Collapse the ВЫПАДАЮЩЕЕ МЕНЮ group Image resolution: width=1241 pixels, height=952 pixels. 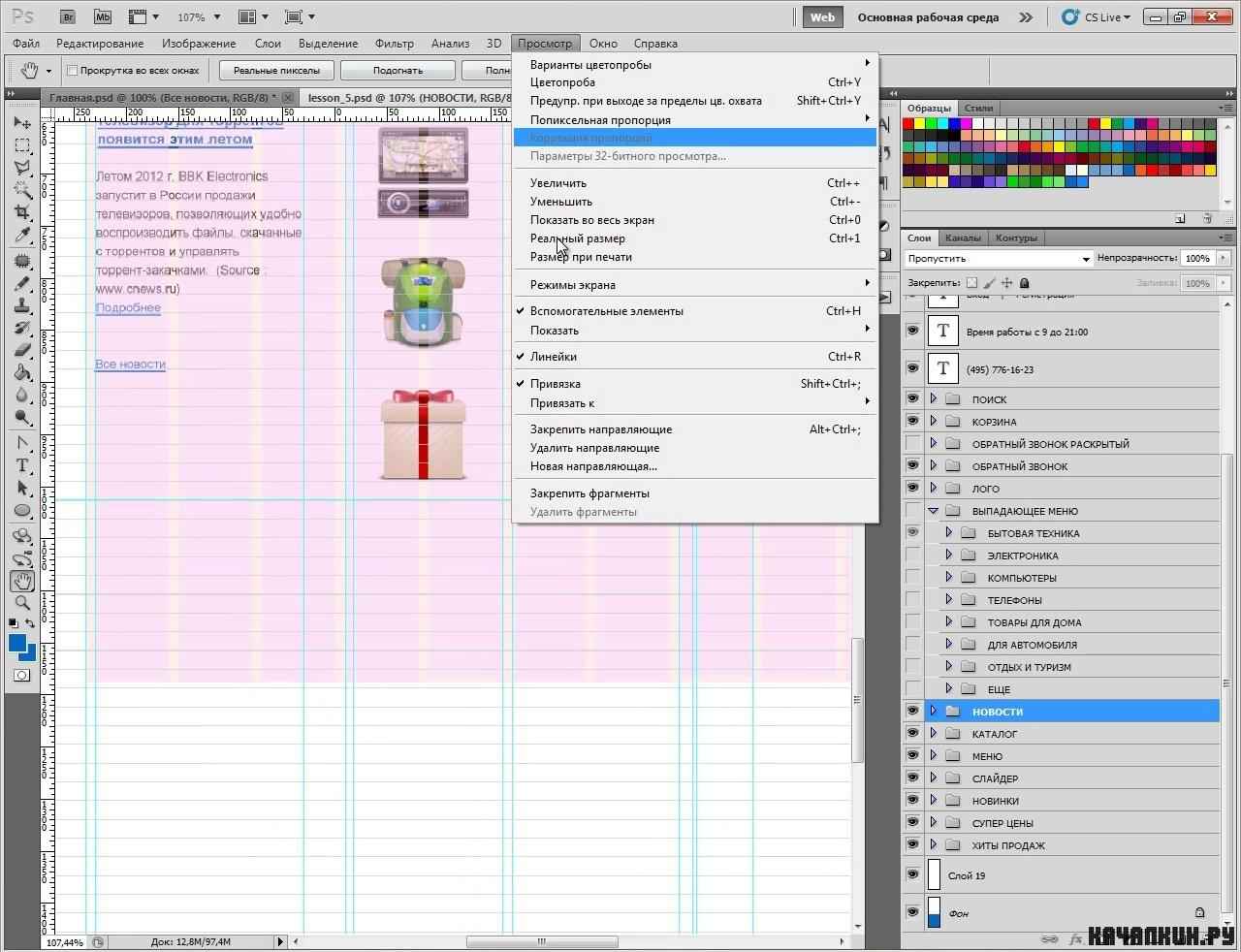point(934,510)
